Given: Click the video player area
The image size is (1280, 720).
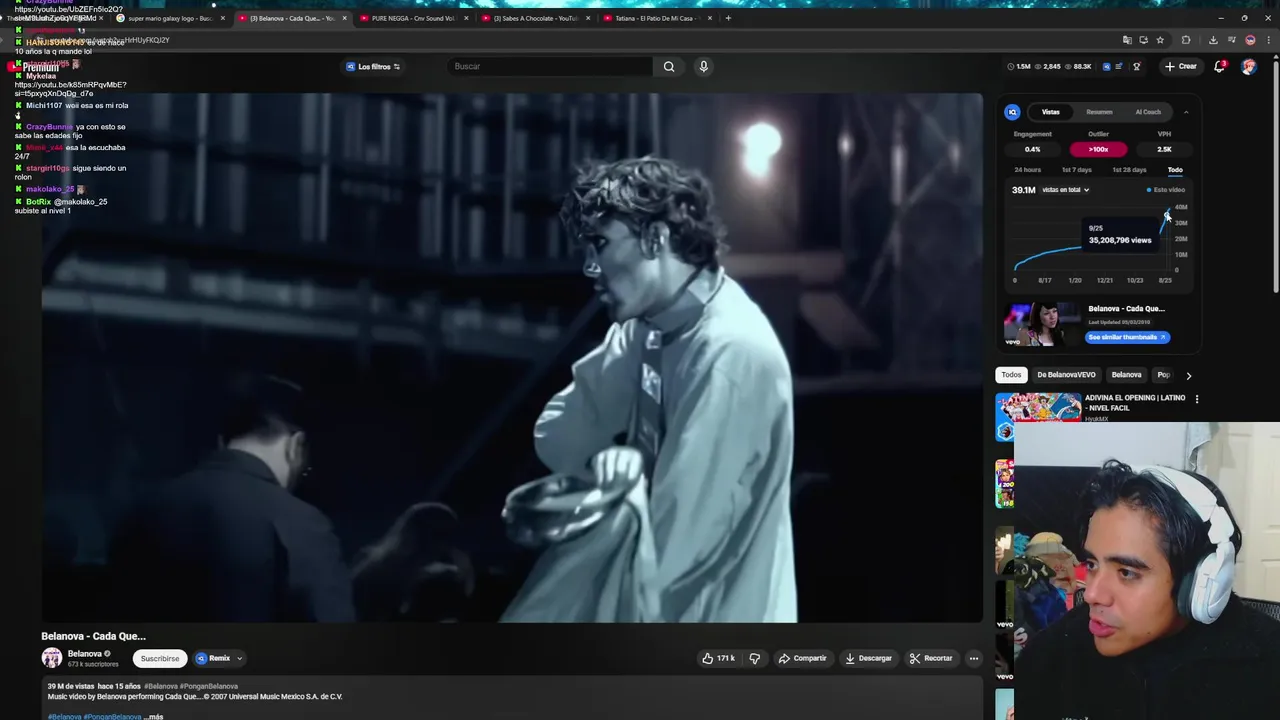Looking at the screenshot, I should point(512,358).
